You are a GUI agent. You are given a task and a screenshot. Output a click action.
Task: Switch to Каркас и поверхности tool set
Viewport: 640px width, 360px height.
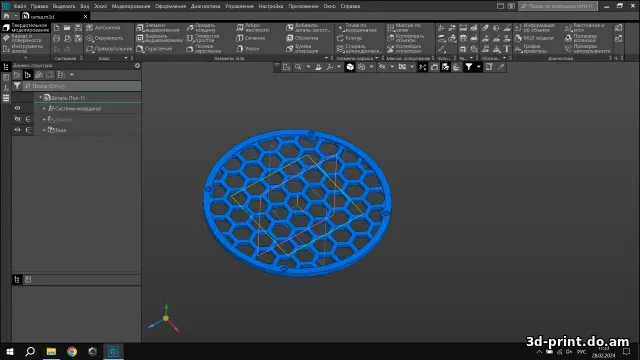point(26,38)
